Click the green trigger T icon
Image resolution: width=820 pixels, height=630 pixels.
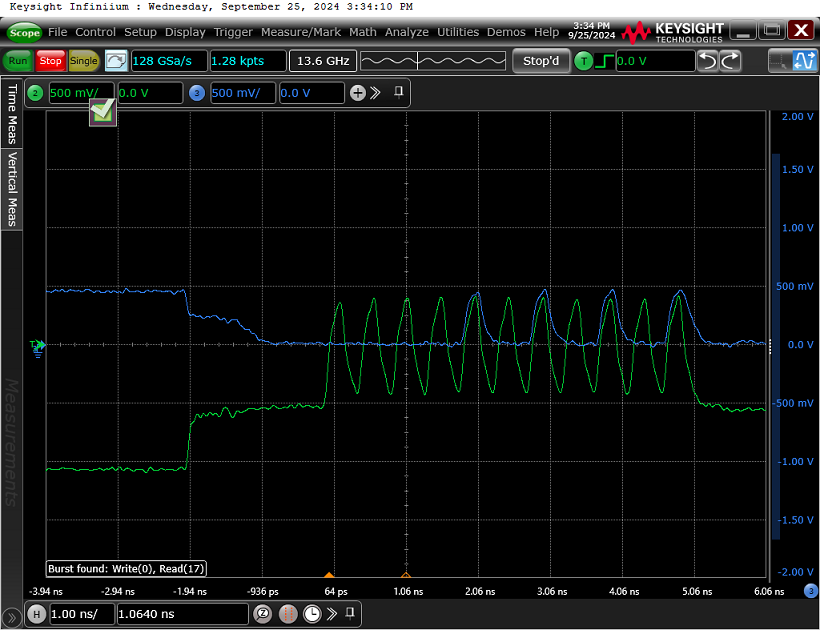pyautogui.click(x=584, y=61)
